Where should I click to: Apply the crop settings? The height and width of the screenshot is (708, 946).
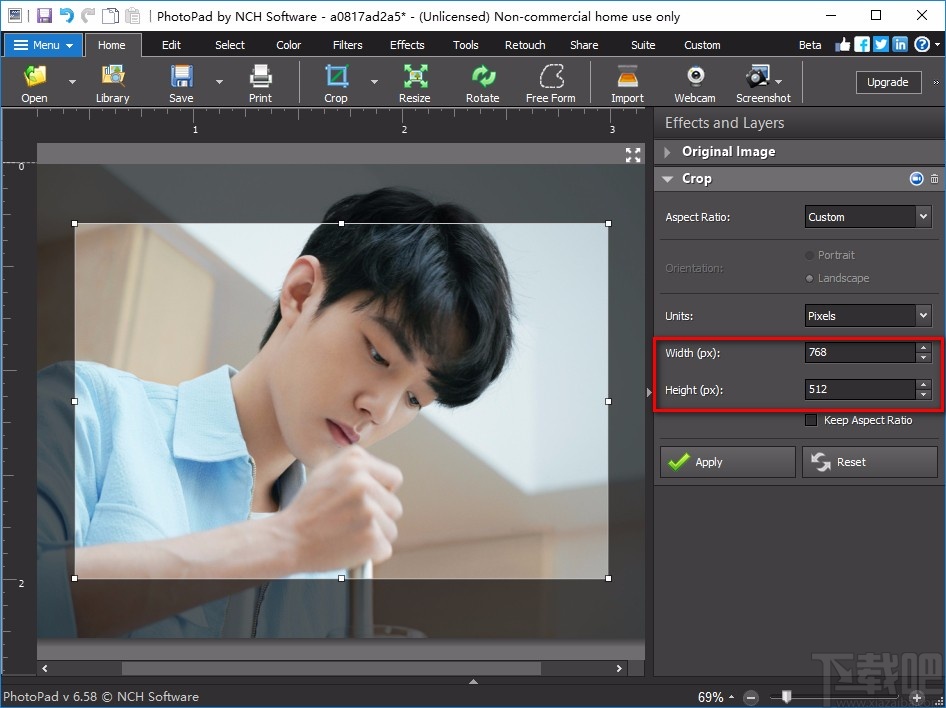[727, 462]
